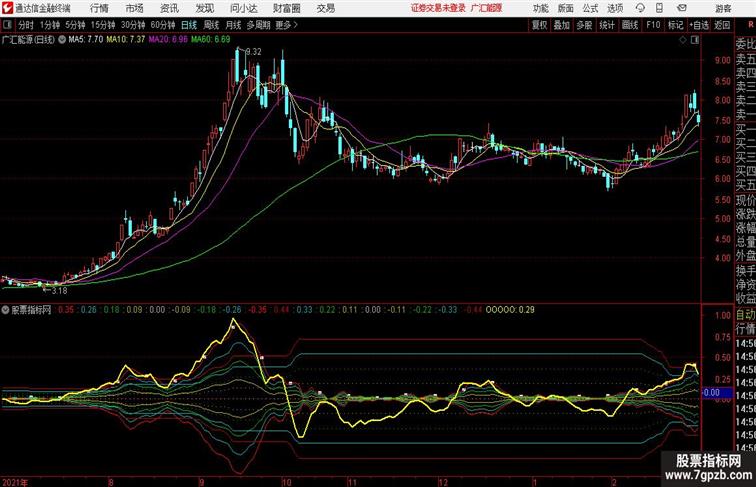Click the MA5: 7.70 indicator value
The height and width of the screenshot is (487, 756).
point(86,40)
